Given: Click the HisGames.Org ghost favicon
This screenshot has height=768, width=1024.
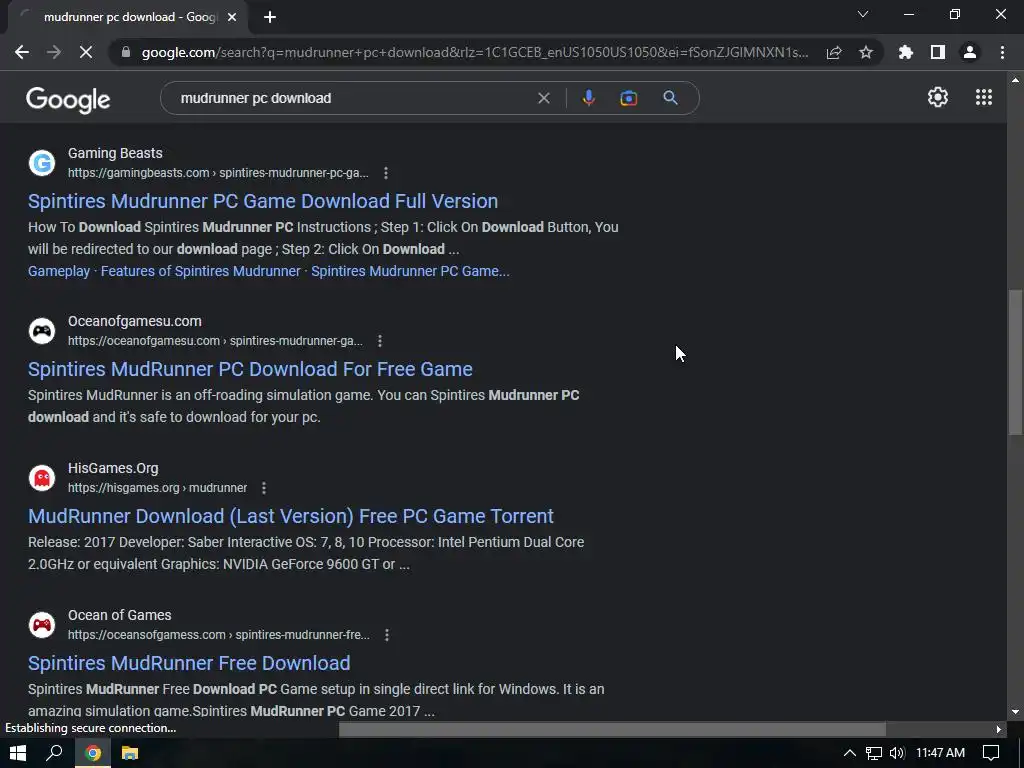Looking at the screenshot, I should click(x=42, y=478).
